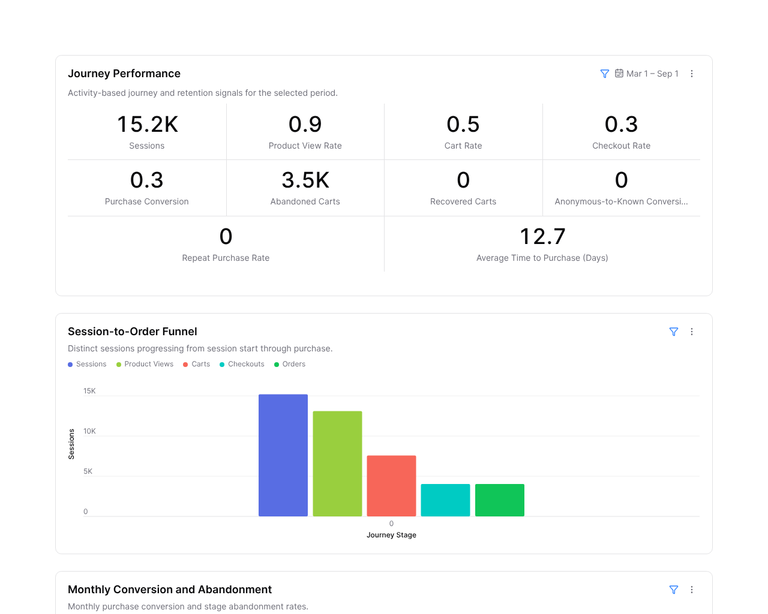Select the 0.3 Checkout Rate metric

(x=622, y=132)
